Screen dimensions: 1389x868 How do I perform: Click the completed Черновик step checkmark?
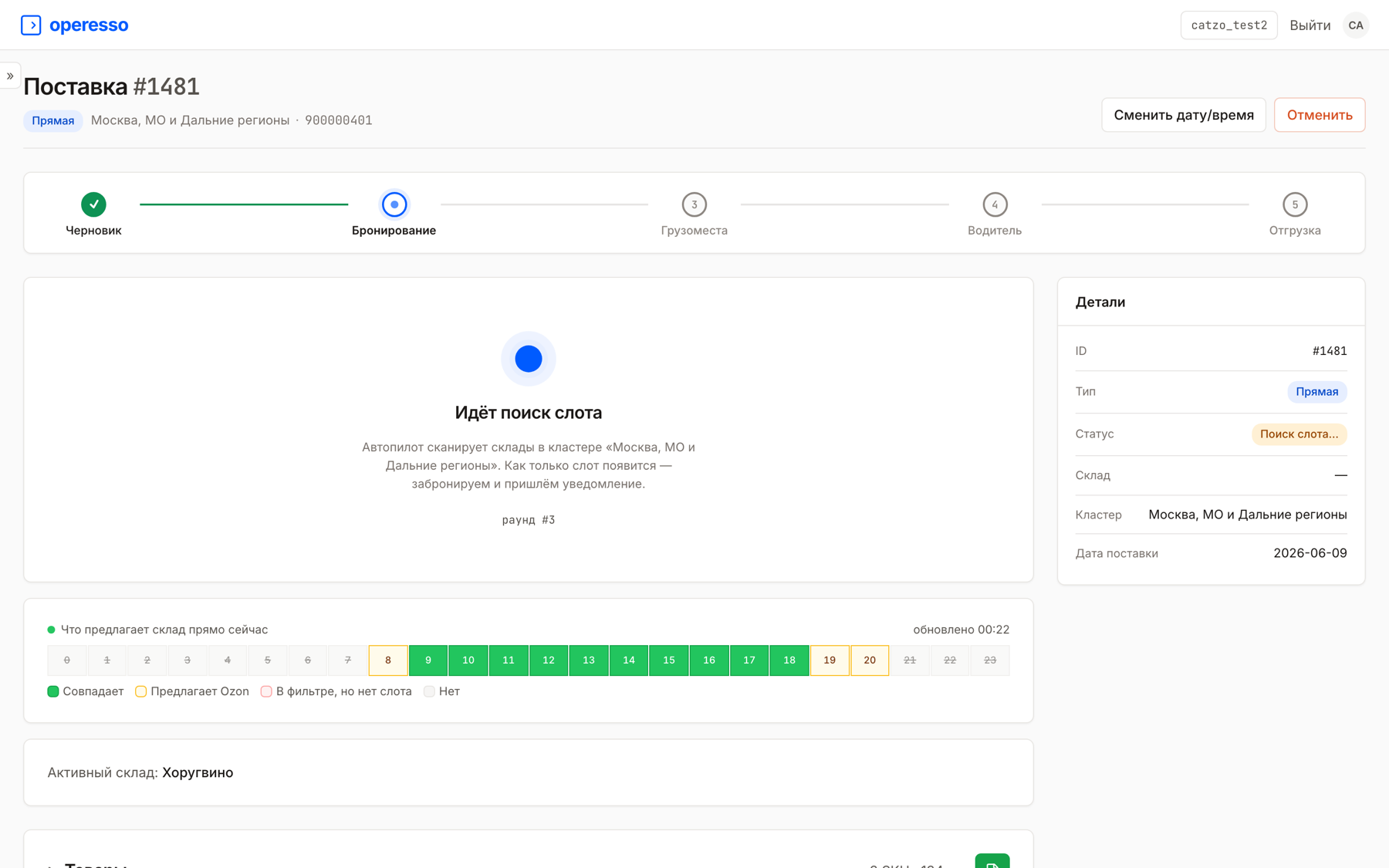(x=93, y=204)
